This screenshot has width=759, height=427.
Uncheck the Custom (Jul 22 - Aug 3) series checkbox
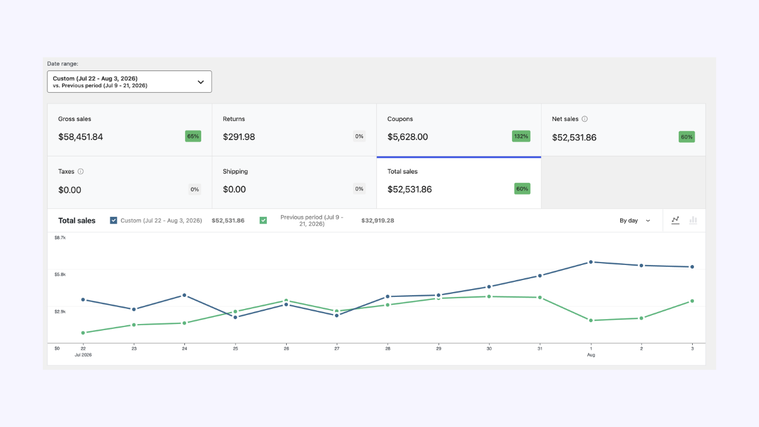coord(113,220)
